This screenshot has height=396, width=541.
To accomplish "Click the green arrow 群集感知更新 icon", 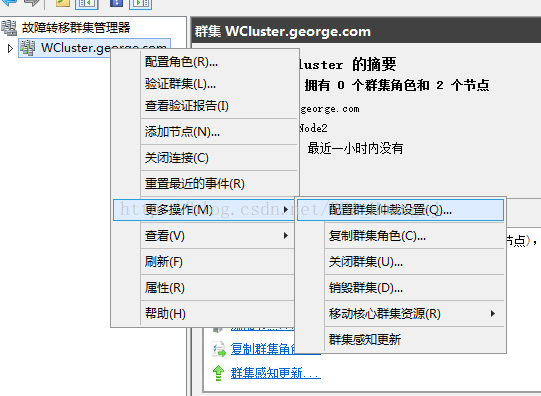I will coord(218,373).
